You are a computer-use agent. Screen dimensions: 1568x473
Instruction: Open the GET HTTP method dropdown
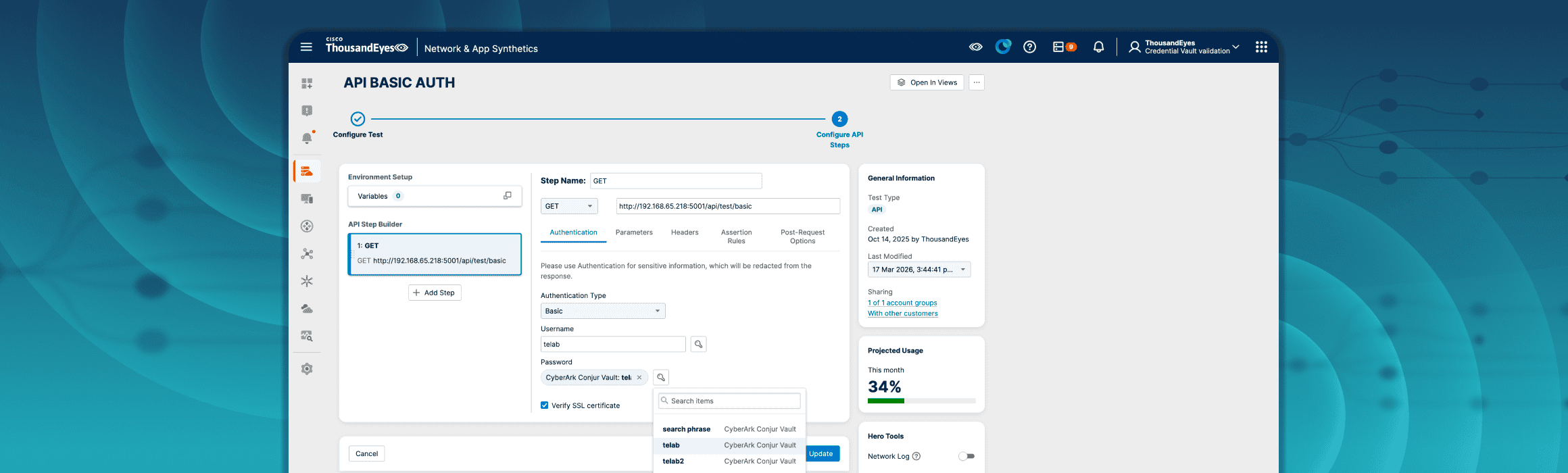pos(569,206)
